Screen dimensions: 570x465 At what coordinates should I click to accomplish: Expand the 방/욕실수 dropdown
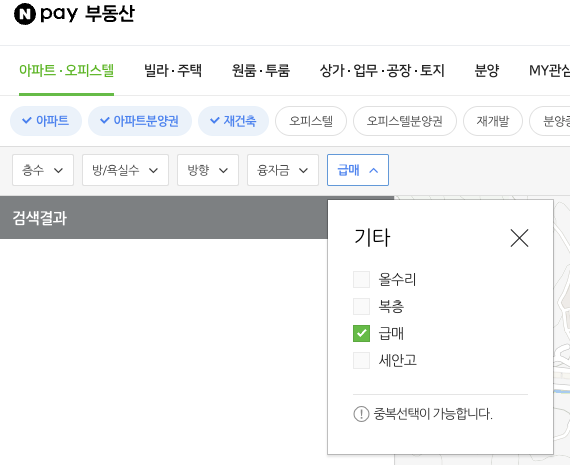(x=125, y=170)
